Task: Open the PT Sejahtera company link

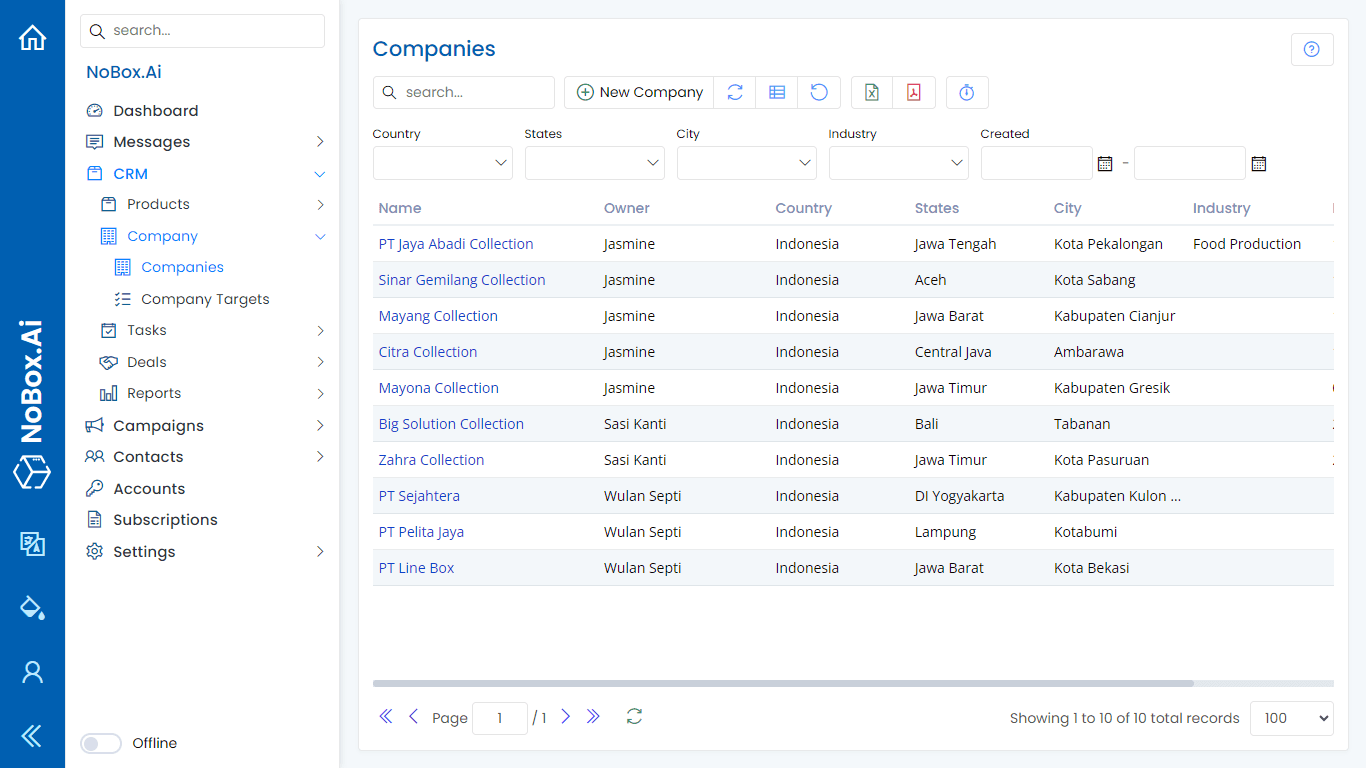Action: tap(420, 495)
